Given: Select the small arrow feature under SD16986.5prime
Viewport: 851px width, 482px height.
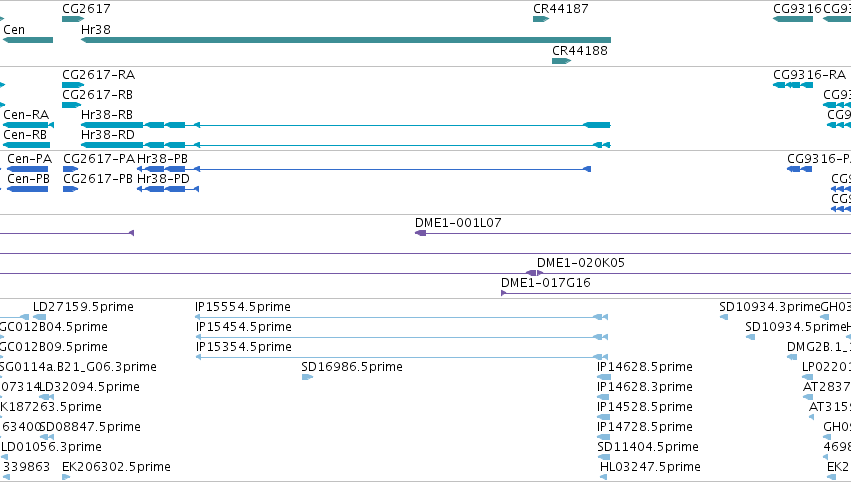Looking at the screenshot, I should [307, 377].
